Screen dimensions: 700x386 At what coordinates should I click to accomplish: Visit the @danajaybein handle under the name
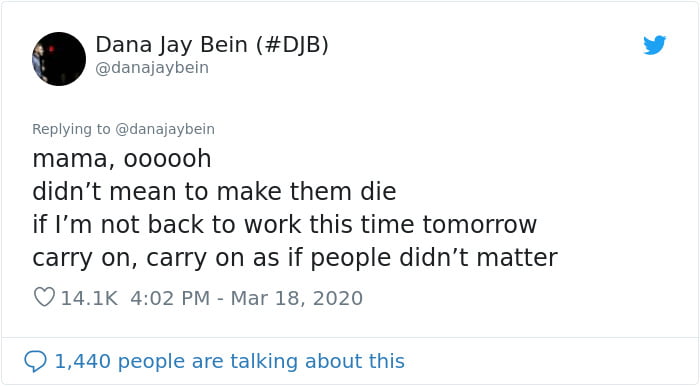(152, 68)
